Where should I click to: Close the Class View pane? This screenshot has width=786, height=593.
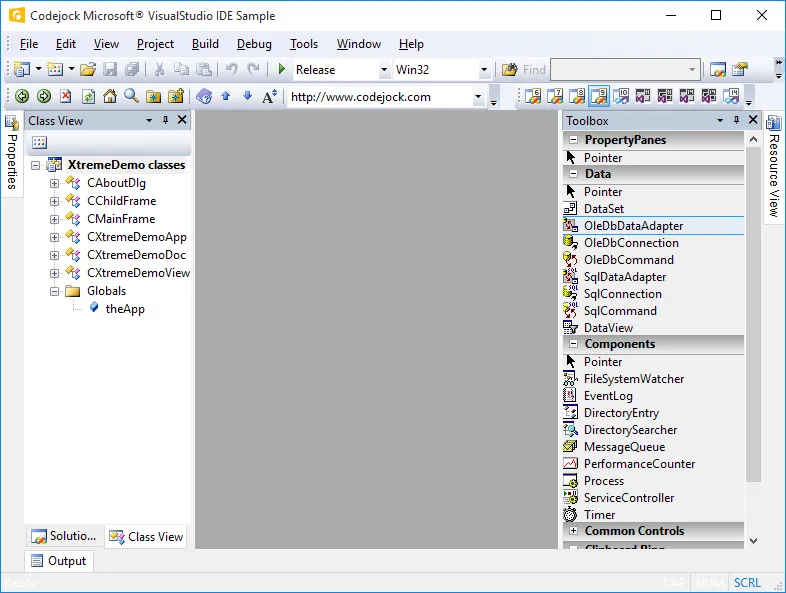(182, 120)
